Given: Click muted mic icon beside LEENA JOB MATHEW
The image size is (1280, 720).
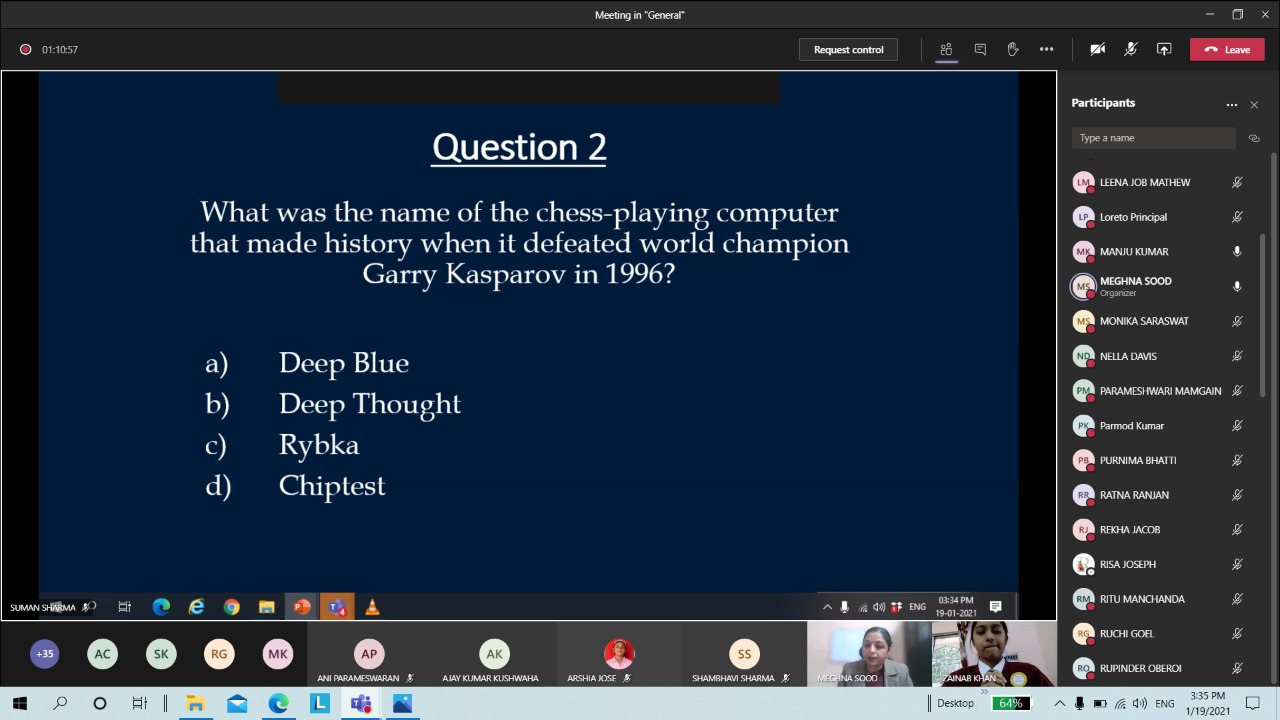Looking at the screenshot, I should tap(1237, 182).
